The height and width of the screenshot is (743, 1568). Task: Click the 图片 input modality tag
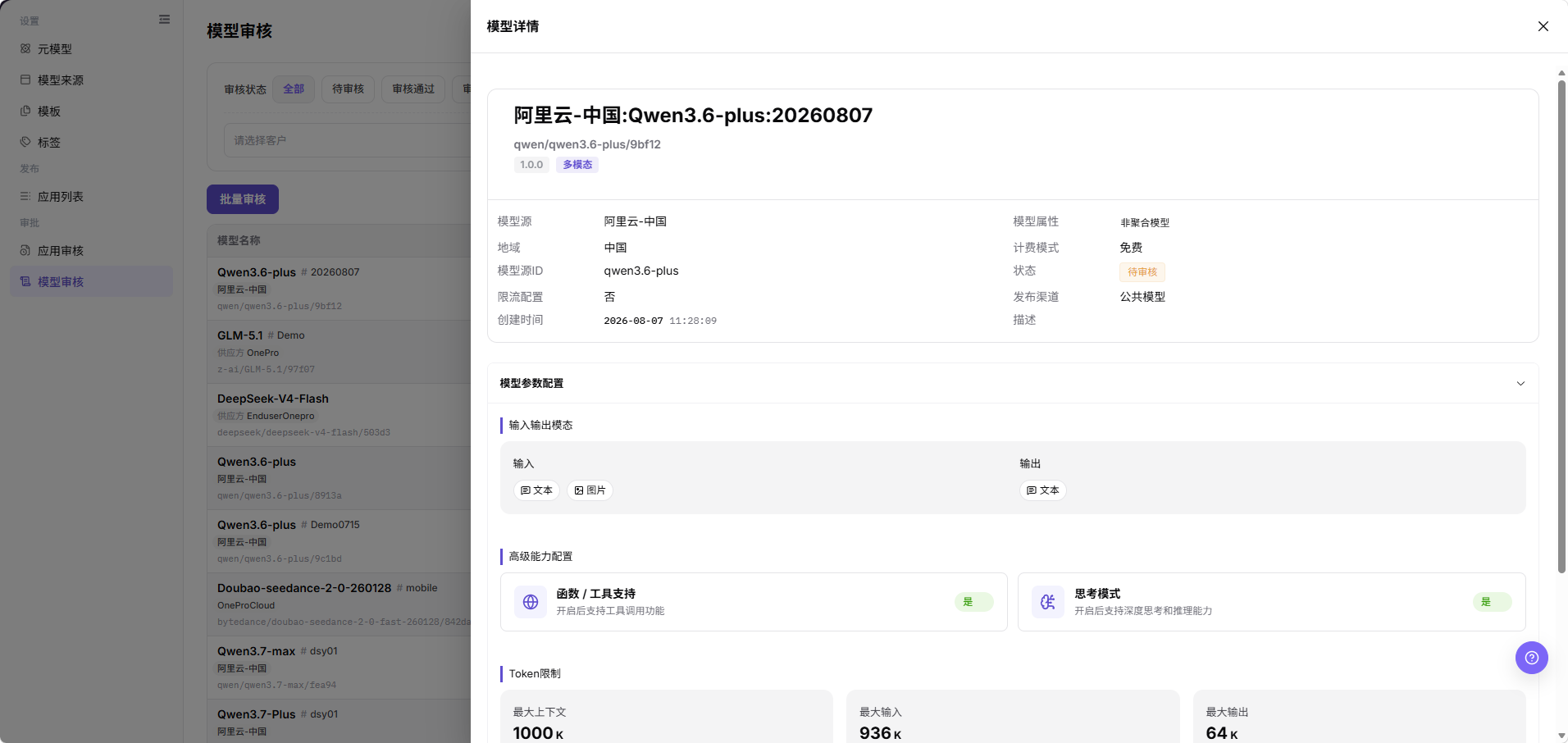590,490
